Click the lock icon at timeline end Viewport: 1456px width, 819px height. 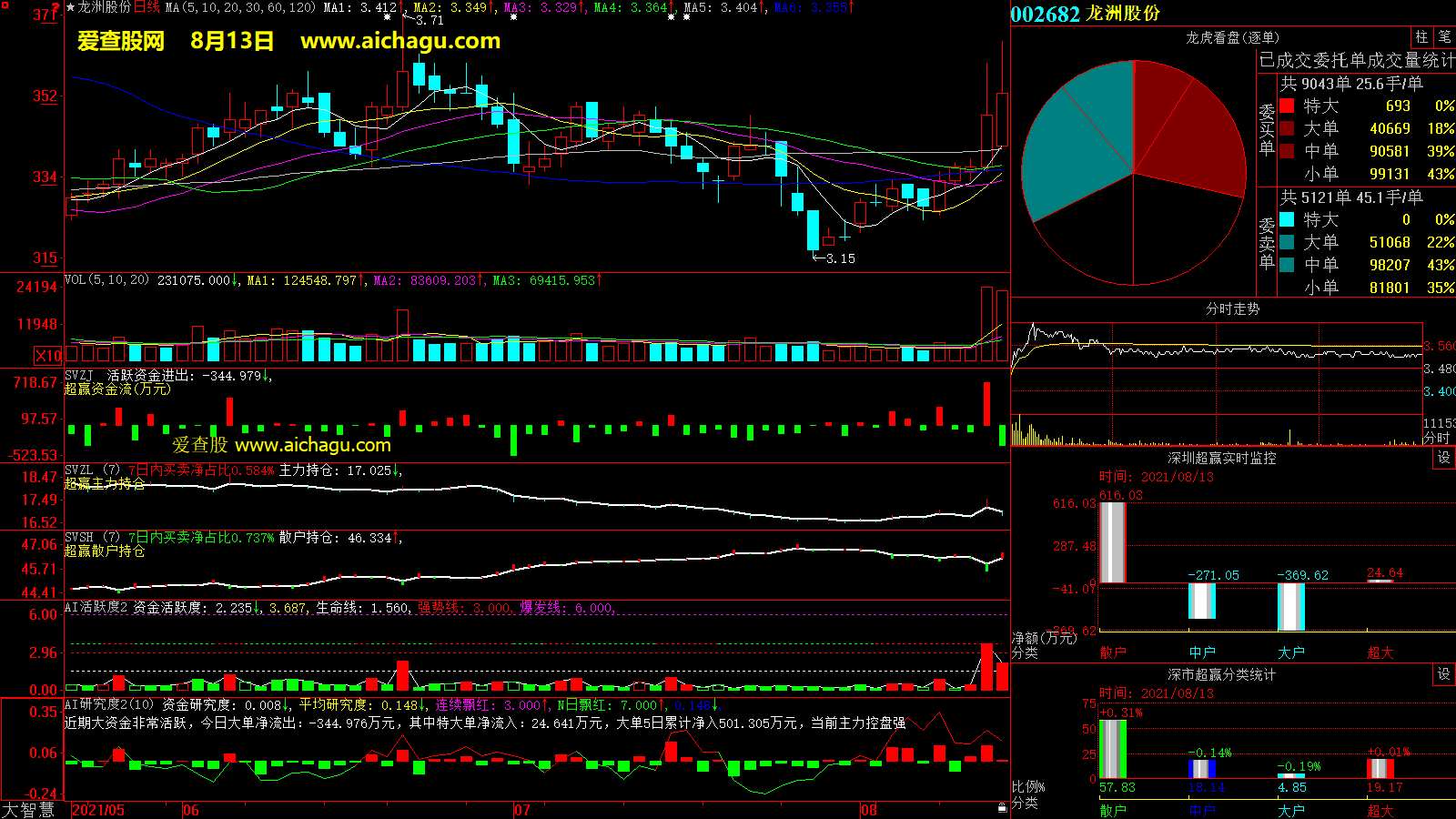[1002, 807]
